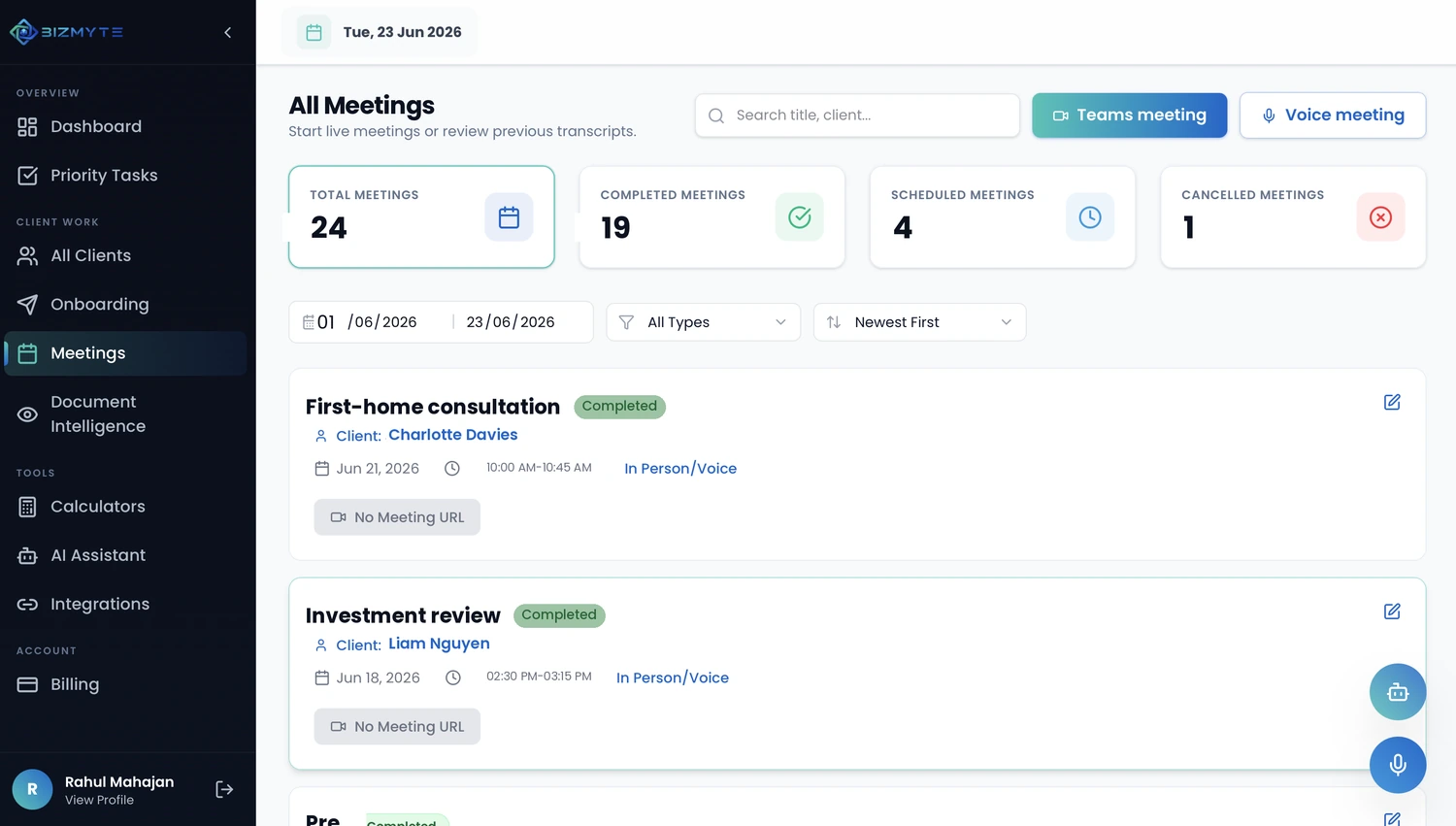Click the funnel filter icon
Image resolution: width=1456 pixels, height=826 pixels.
pos(626,322)
